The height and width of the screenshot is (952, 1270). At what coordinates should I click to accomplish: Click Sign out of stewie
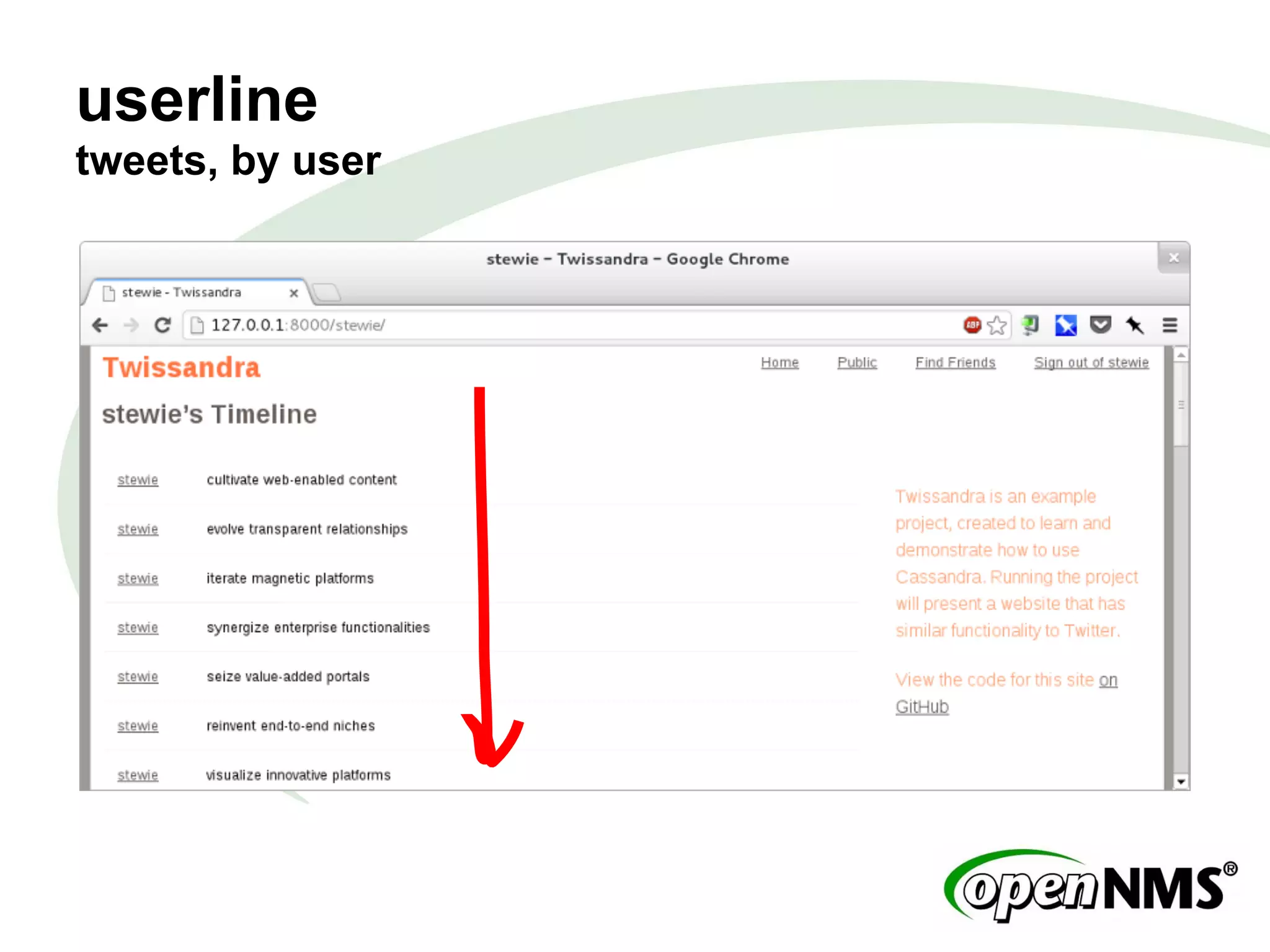pyautogui.click(x=1091, y=363)
